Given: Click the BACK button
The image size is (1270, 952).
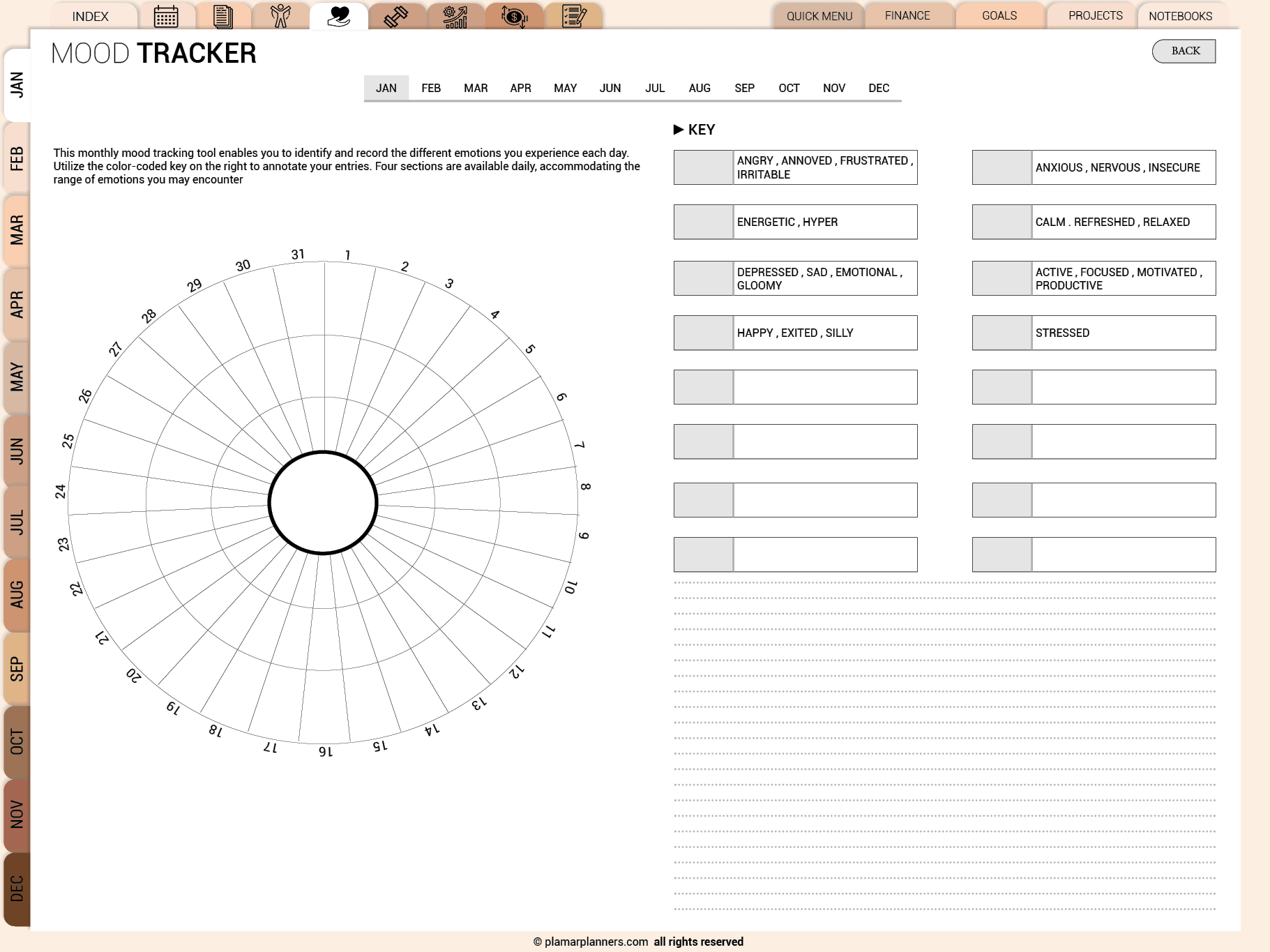Looking at the screenshot, I should point(1184,51).
